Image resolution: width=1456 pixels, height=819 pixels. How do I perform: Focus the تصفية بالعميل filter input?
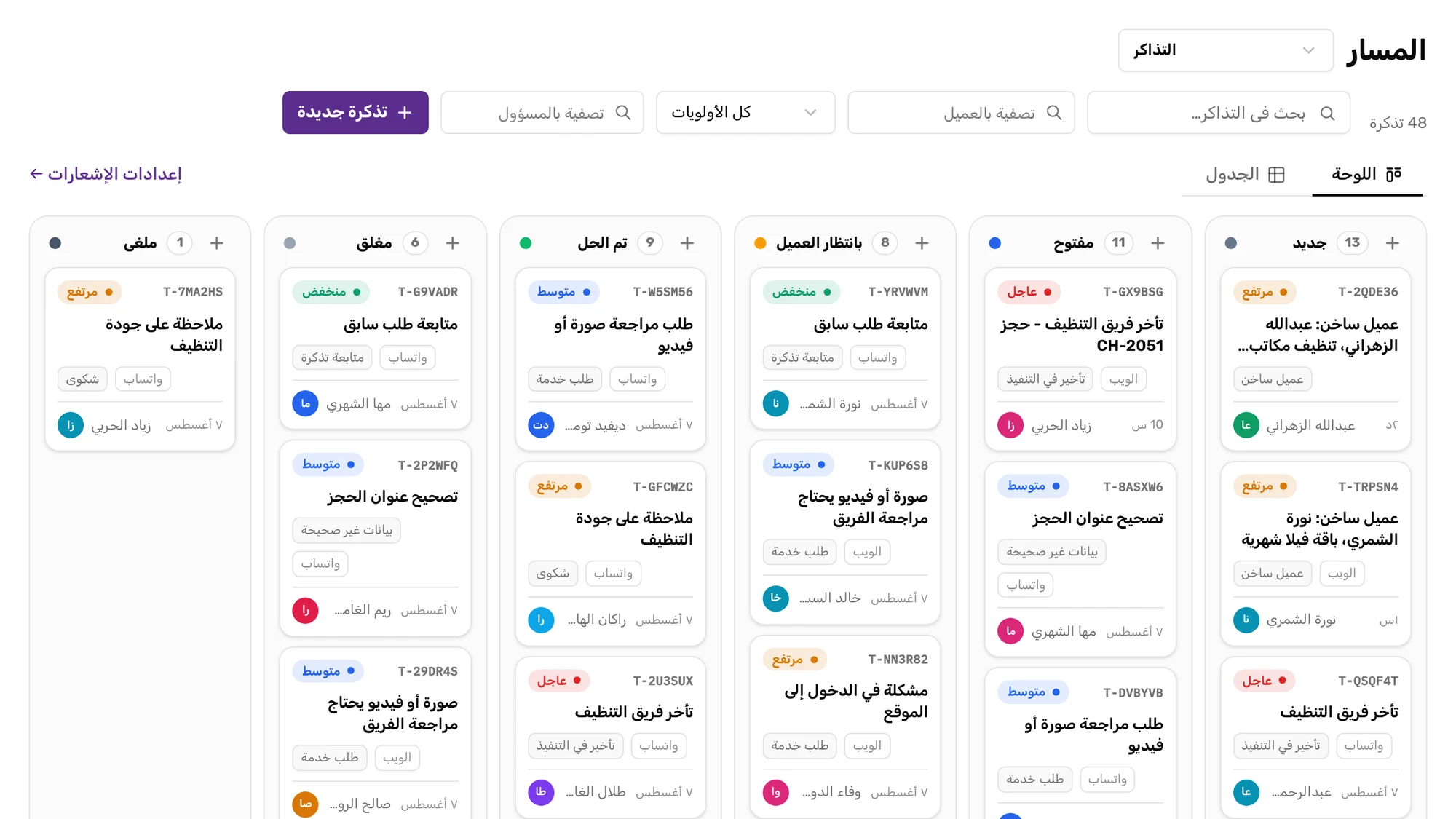(x=961, y=113)
